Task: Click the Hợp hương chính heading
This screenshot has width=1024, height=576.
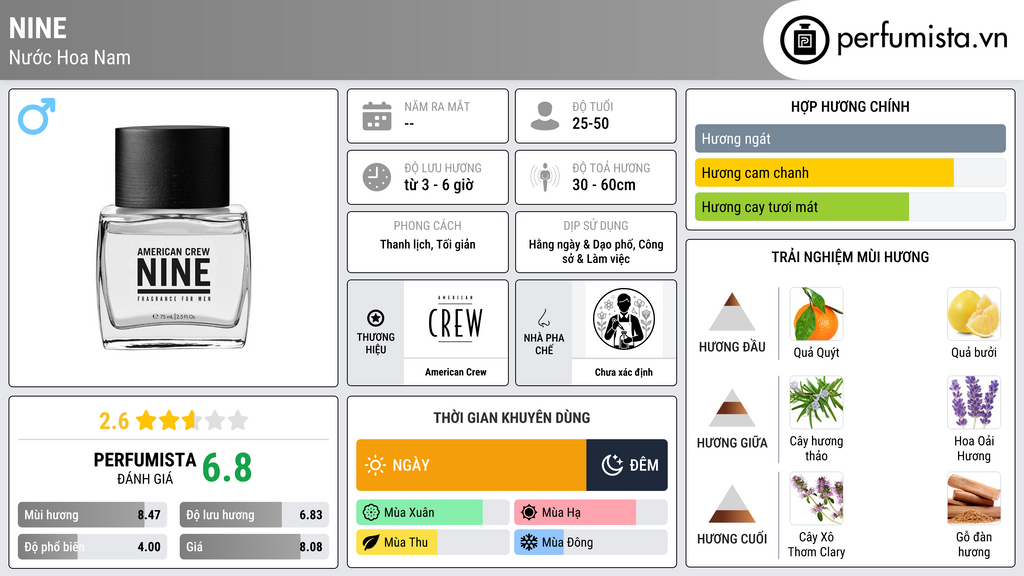Action: (x=850, y=106)
